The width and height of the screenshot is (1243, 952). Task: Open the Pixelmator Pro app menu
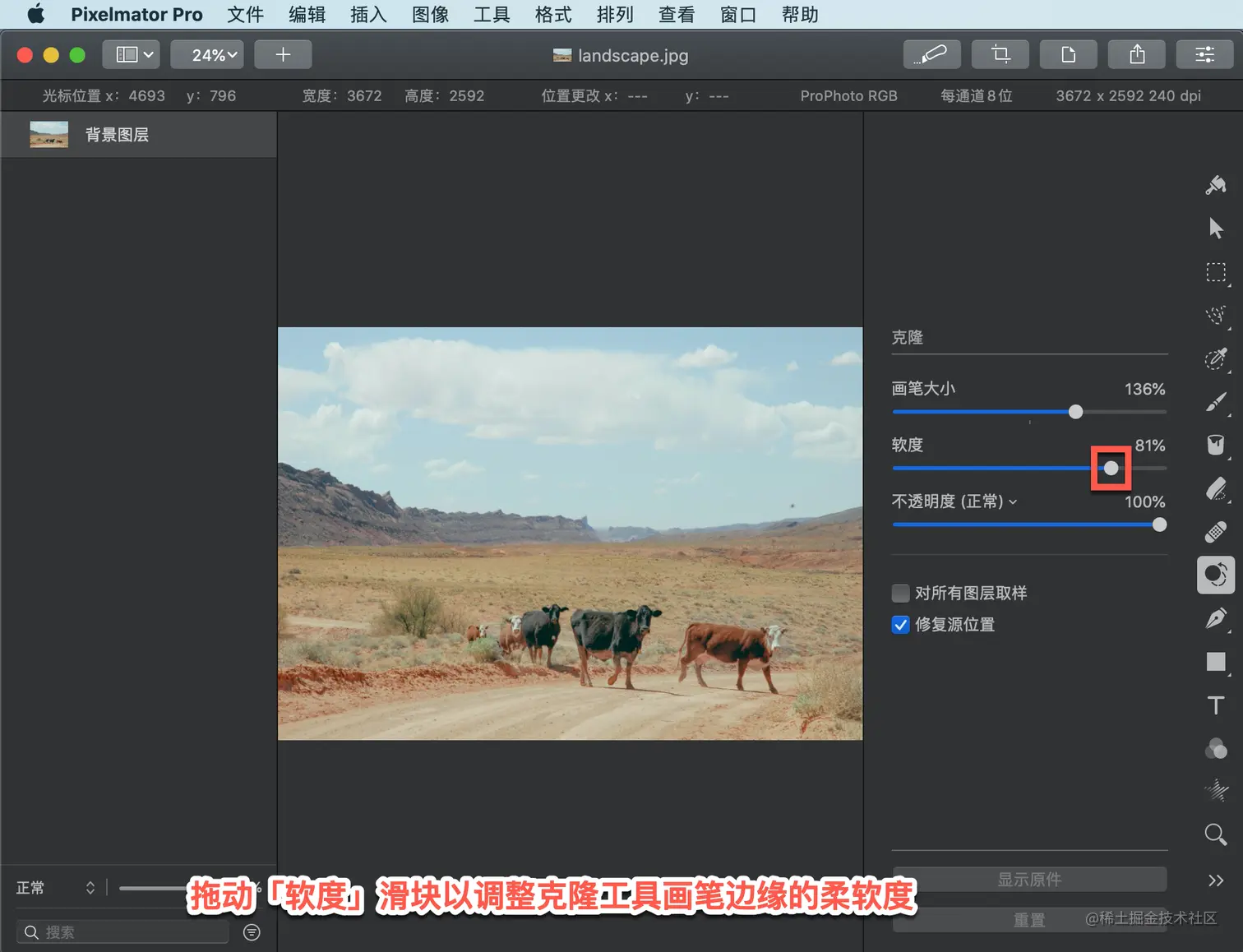pos(136,15)
